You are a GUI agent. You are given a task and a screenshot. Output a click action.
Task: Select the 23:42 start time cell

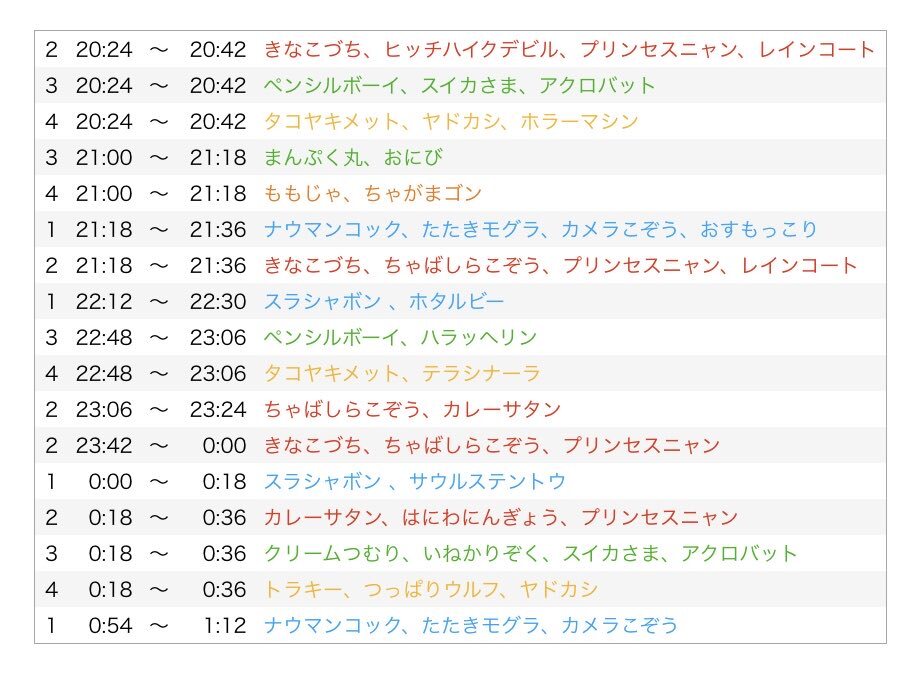103,445
